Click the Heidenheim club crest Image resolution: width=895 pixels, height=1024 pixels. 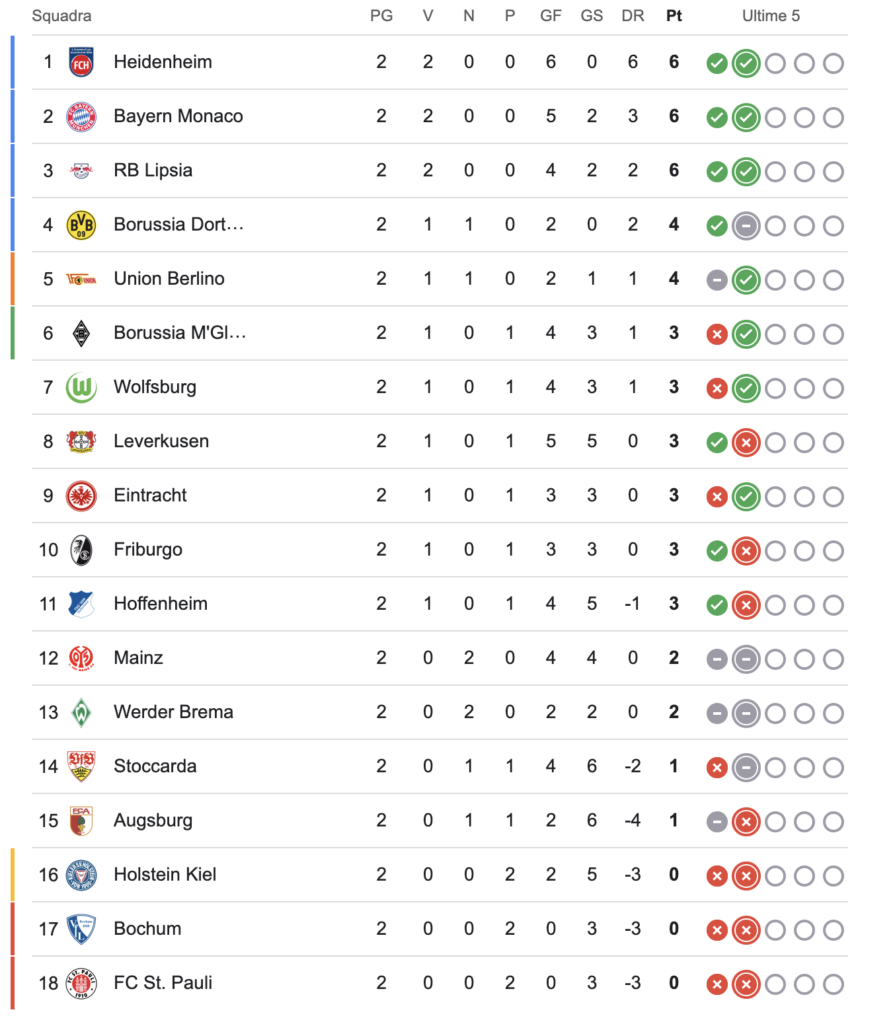pyautogui.click(x=81, y=62)
